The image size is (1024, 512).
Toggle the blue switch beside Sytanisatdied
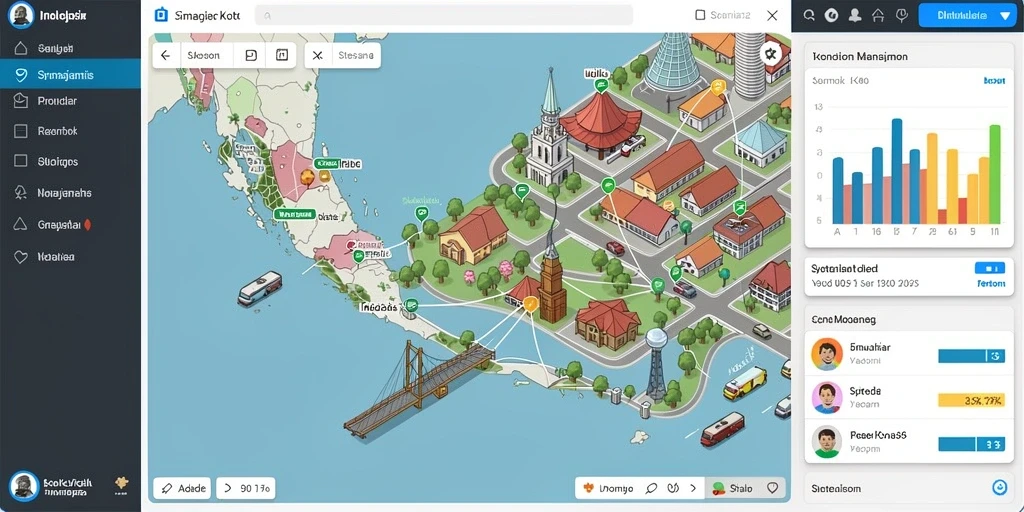tap(989, 268)
